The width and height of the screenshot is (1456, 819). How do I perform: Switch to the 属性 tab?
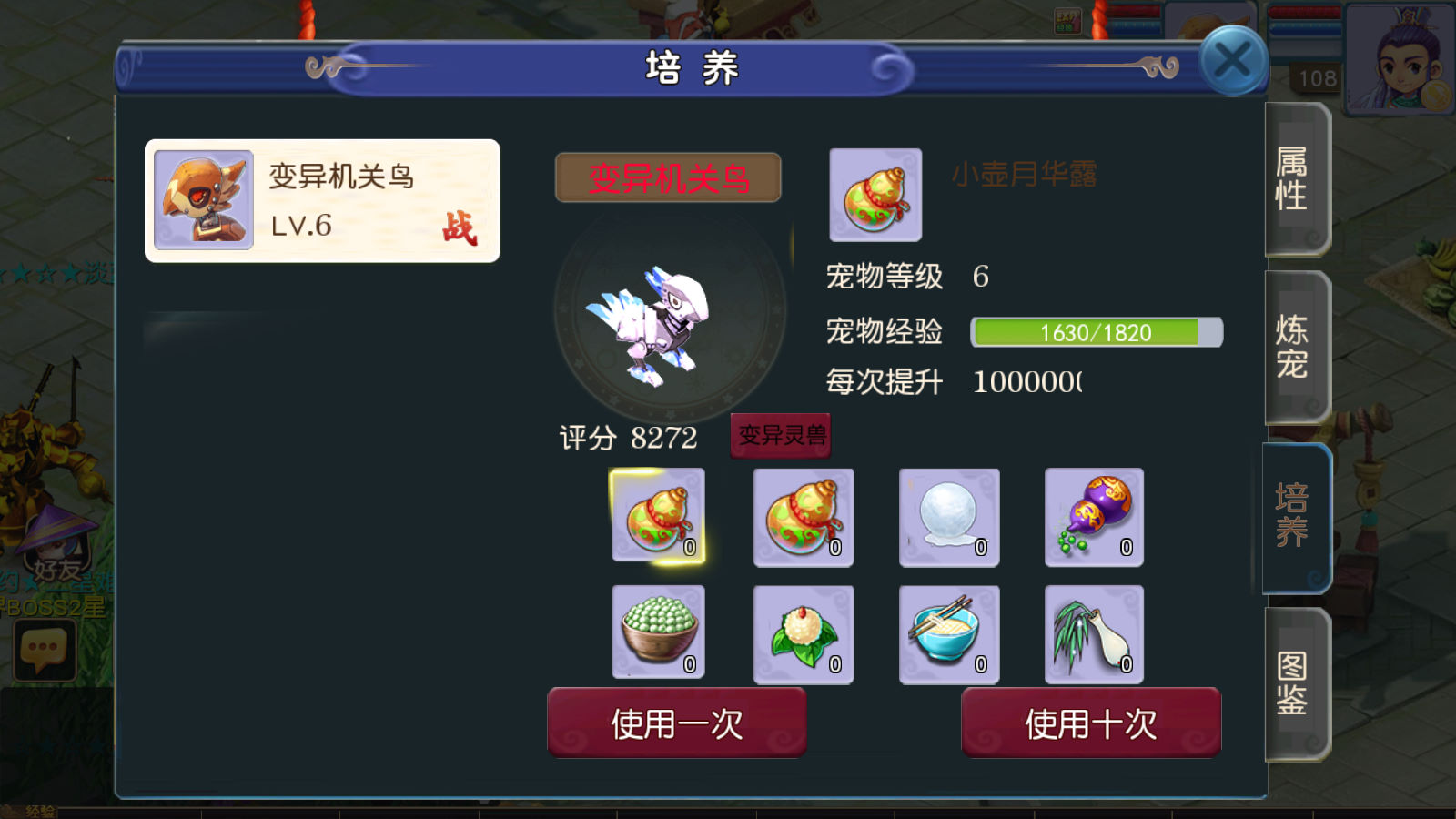pos(1296,179)
